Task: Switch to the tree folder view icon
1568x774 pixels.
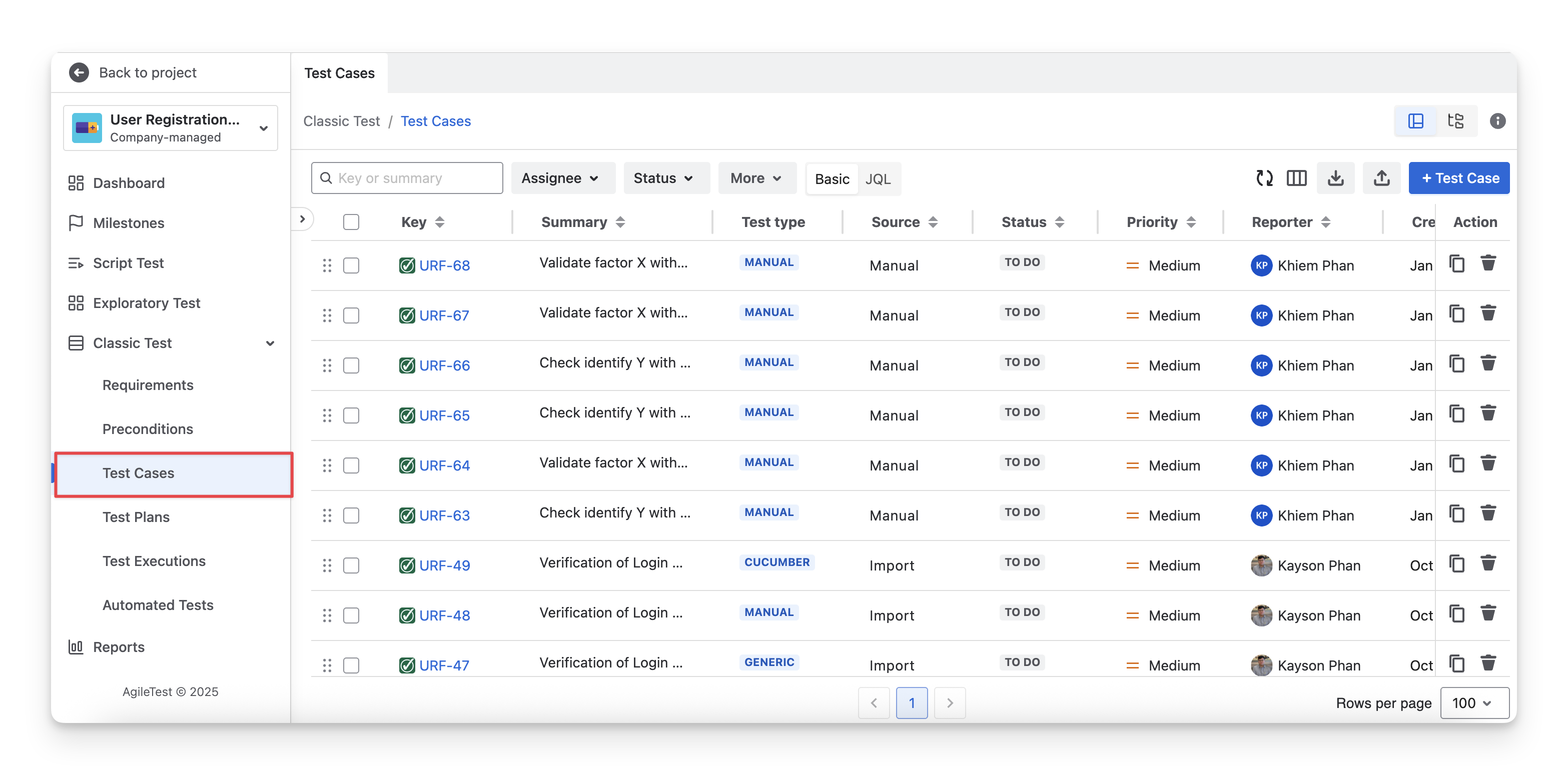Action: coord(1455,121)
